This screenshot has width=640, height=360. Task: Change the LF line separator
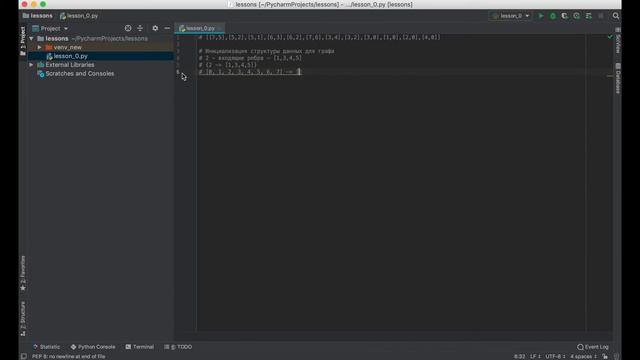(535, 356)
